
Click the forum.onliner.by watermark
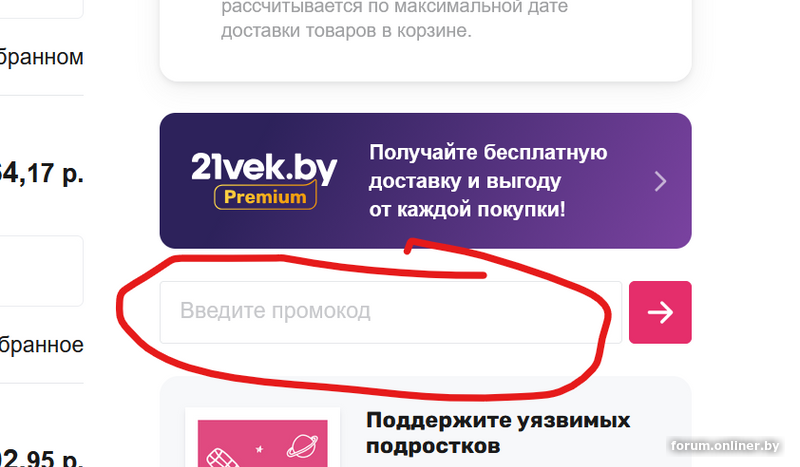click(725, 446)
